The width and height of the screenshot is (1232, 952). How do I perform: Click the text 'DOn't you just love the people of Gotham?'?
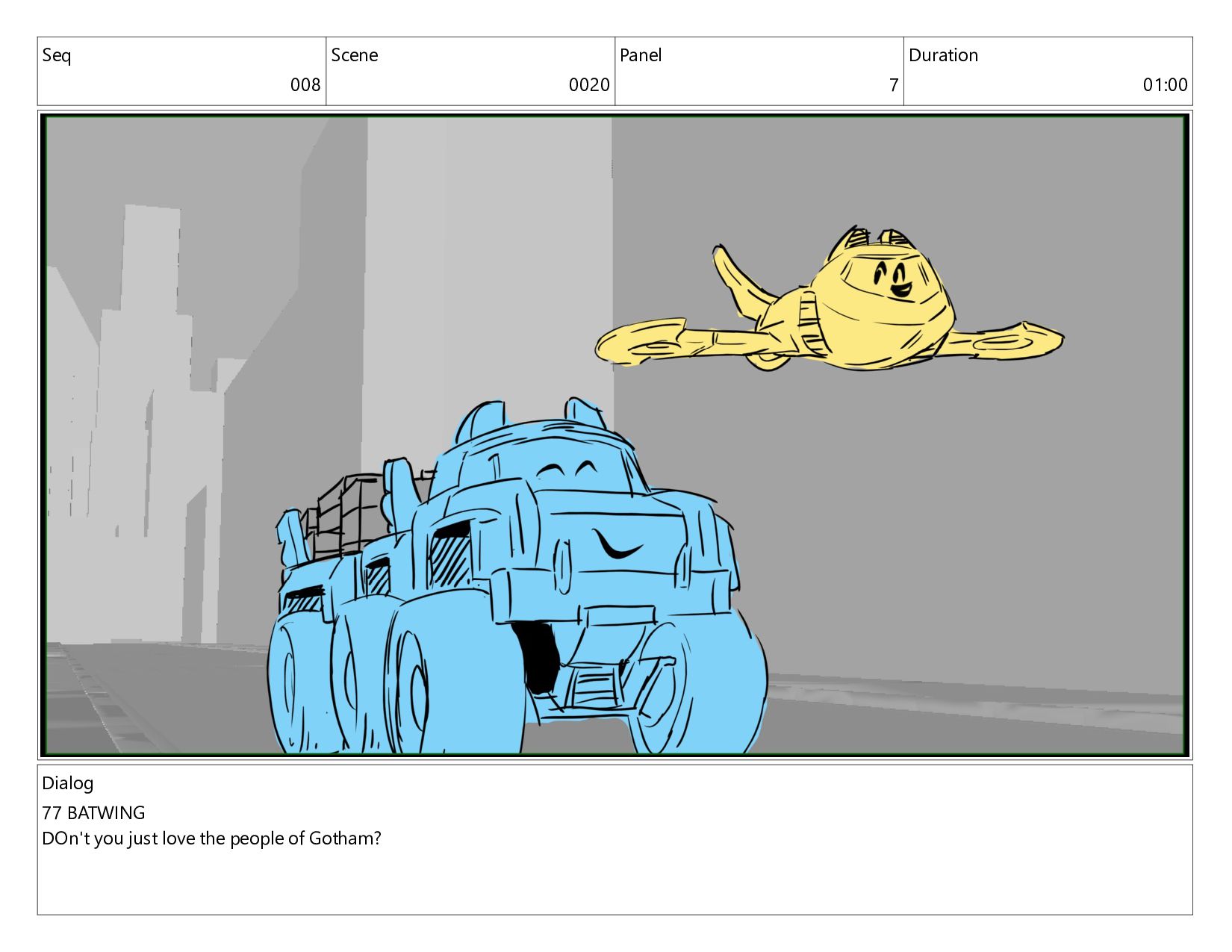tap(212, 839)
